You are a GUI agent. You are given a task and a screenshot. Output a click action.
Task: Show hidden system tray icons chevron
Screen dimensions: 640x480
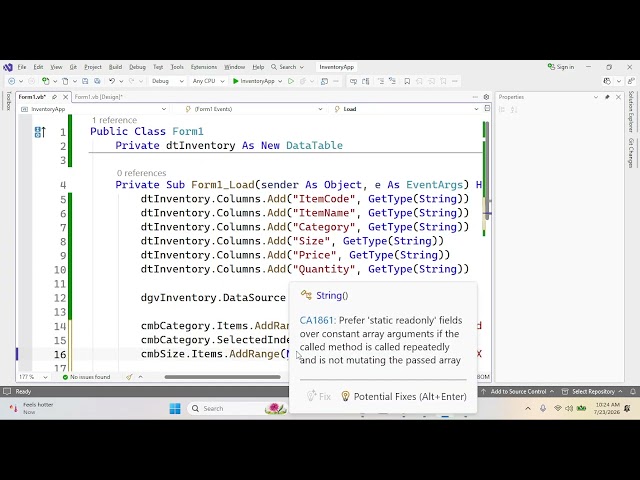[528, 408]
